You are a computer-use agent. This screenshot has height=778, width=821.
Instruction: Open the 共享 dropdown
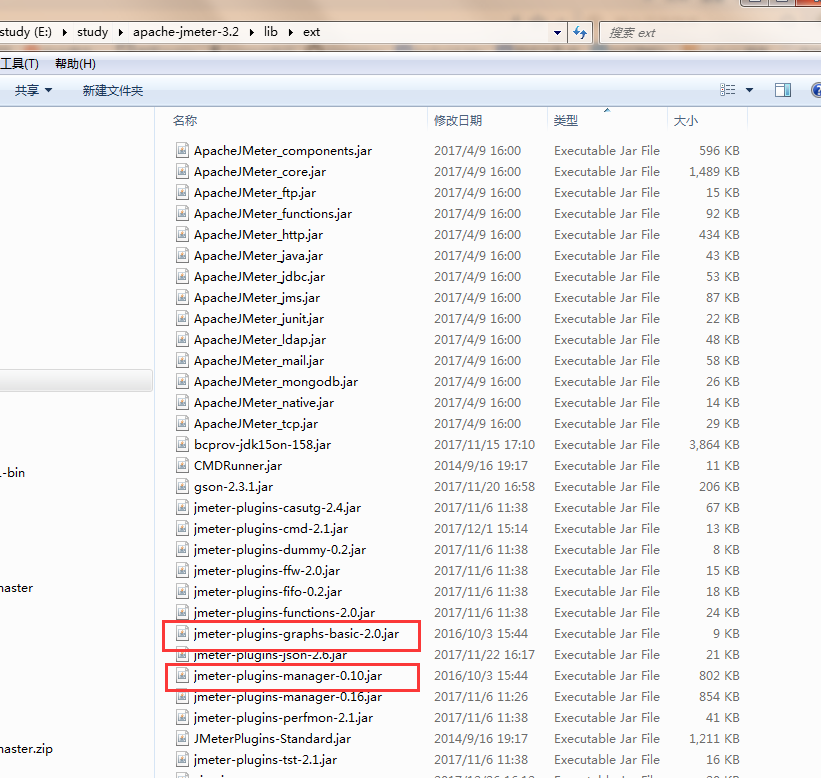[x=34, y=91]
